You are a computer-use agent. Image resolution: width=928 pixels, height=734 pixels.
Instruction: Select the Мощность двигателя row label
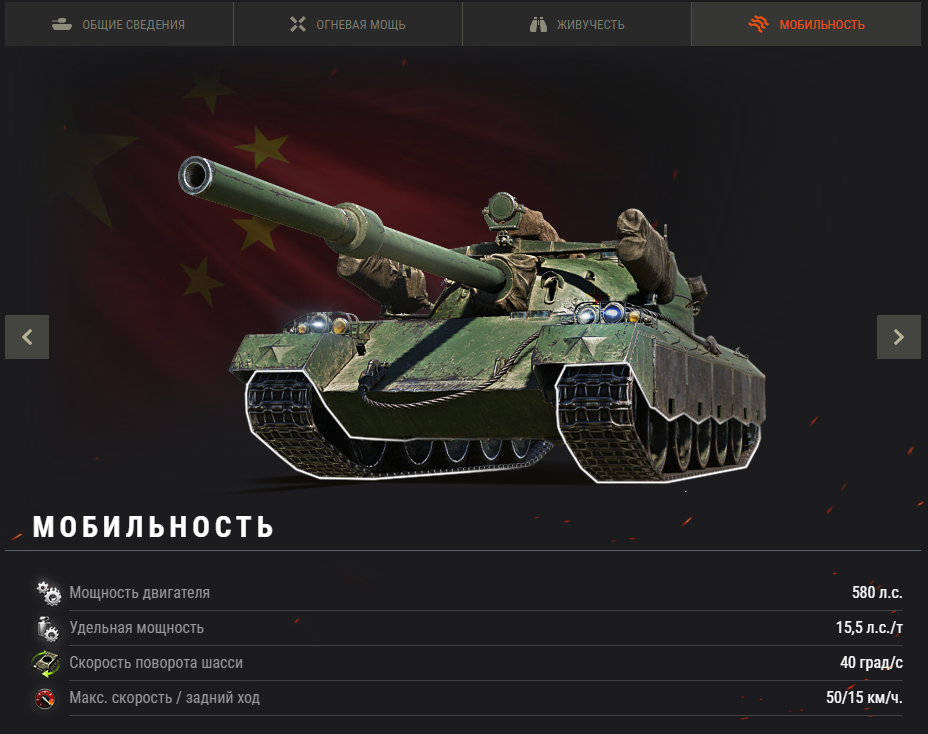pos(140,593)
